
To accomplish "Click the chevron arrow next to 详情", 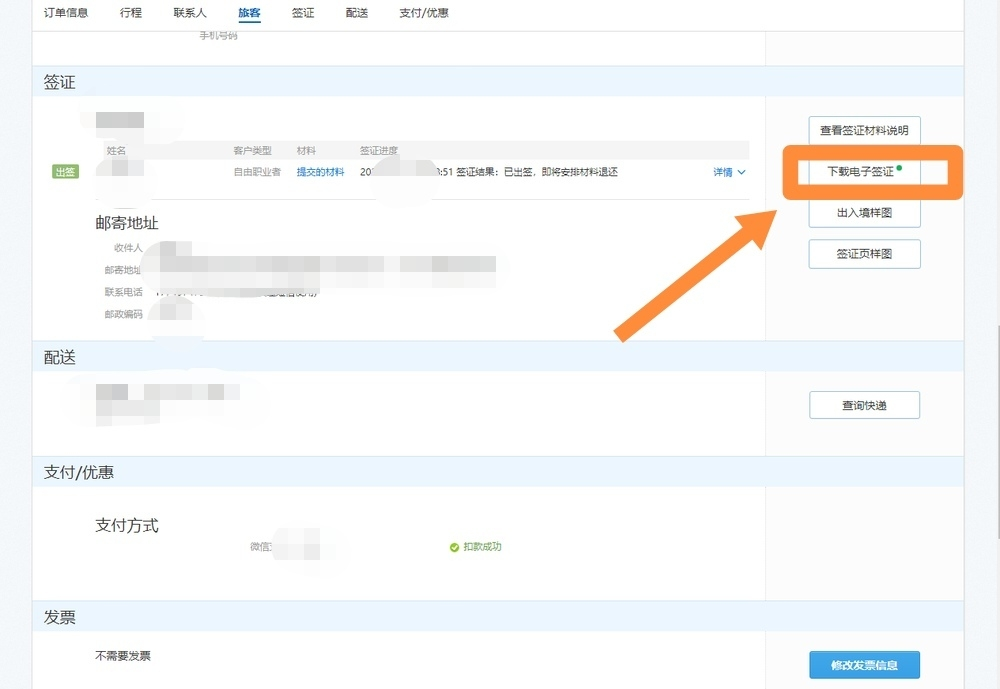I will coord(741,173).
